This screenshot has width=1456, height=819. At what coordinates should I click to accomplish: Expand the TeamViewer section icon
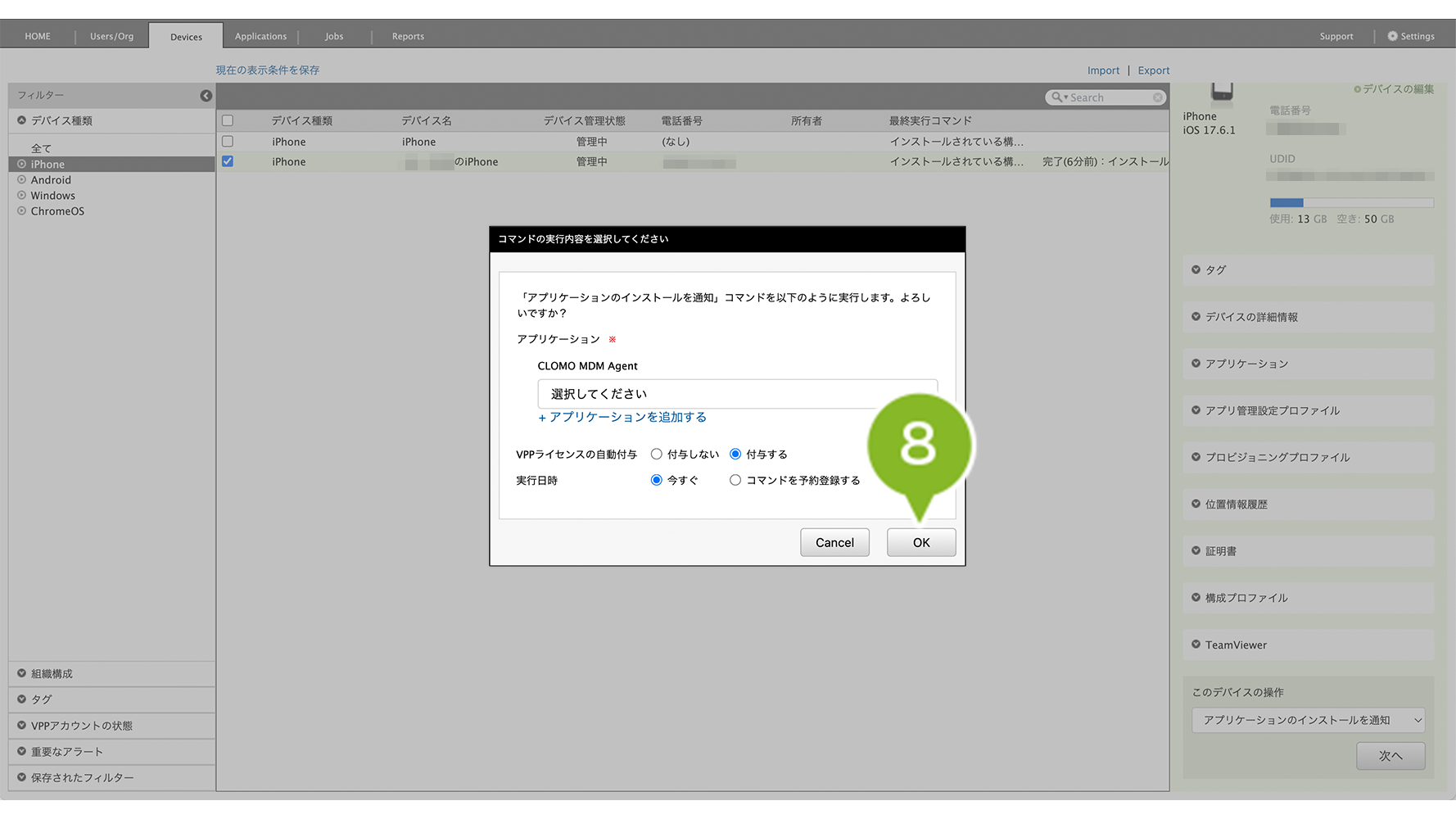1196,645
